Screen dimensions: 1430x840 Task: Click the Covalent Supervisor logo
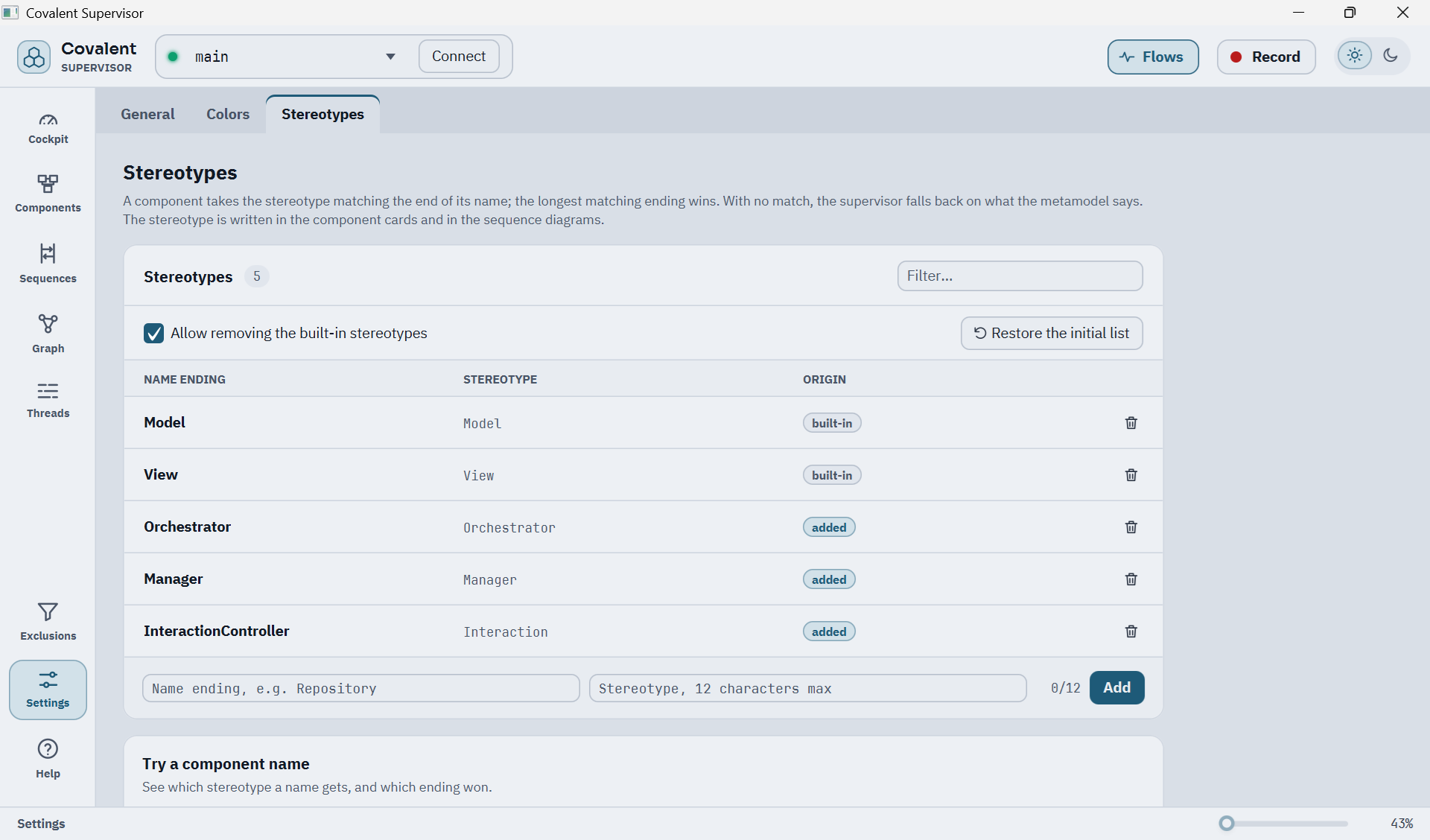pyautogui.click(x=34, y=57)
